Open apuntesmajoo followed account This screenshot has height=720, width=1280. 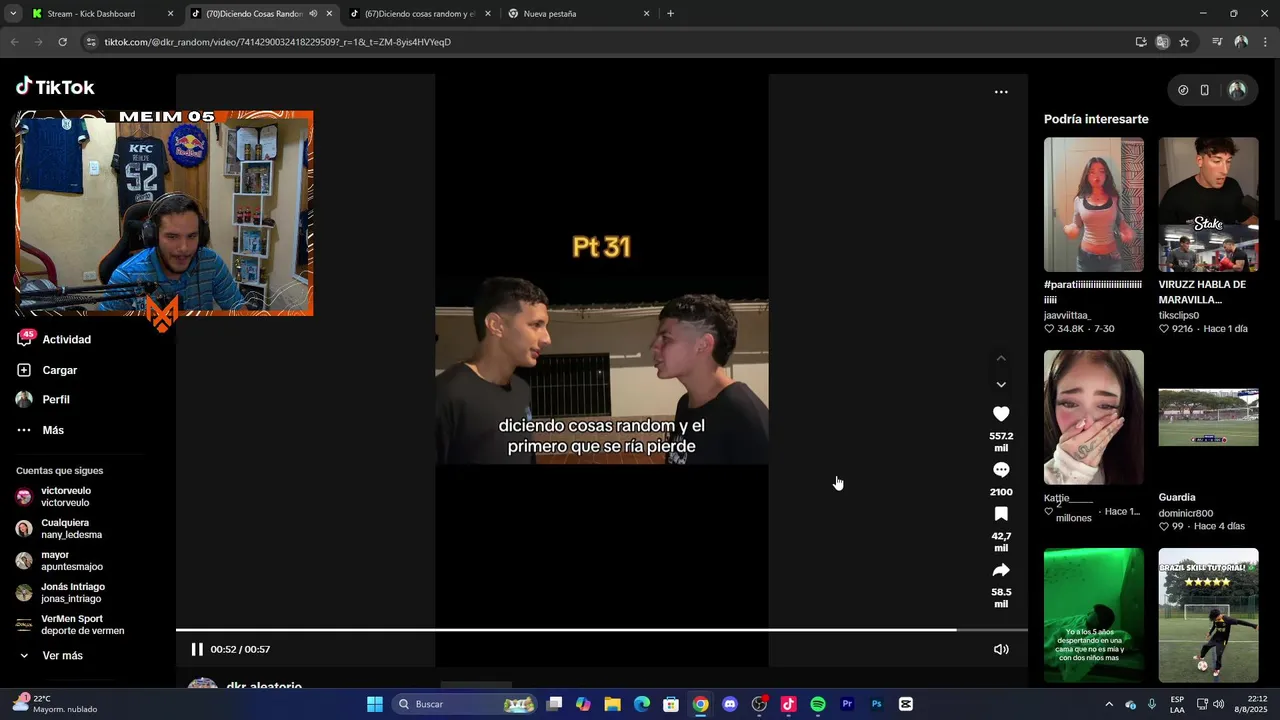point(59,561)
